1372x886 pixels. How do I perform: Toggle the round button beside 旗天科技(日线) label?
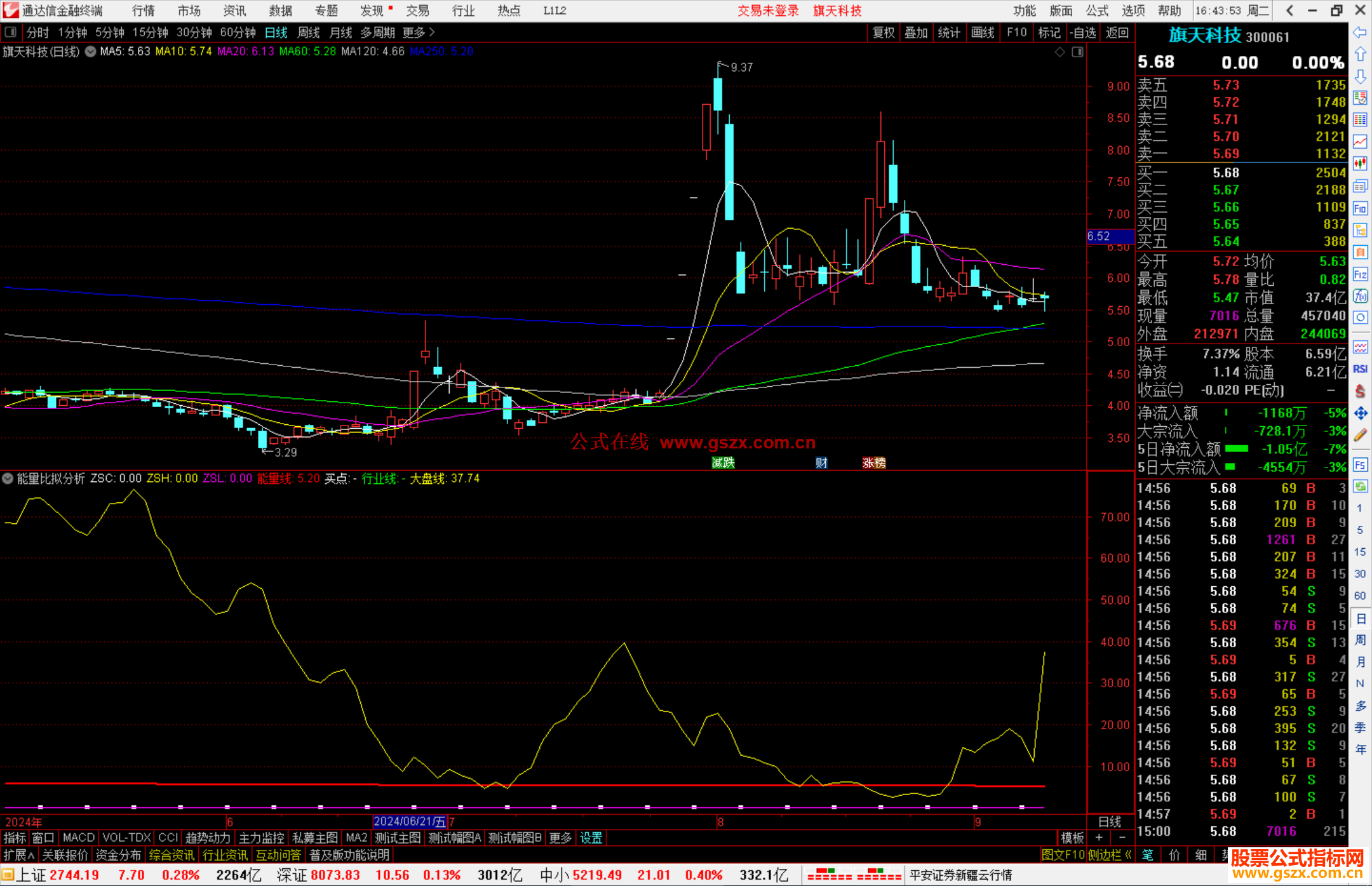[91, 51]
